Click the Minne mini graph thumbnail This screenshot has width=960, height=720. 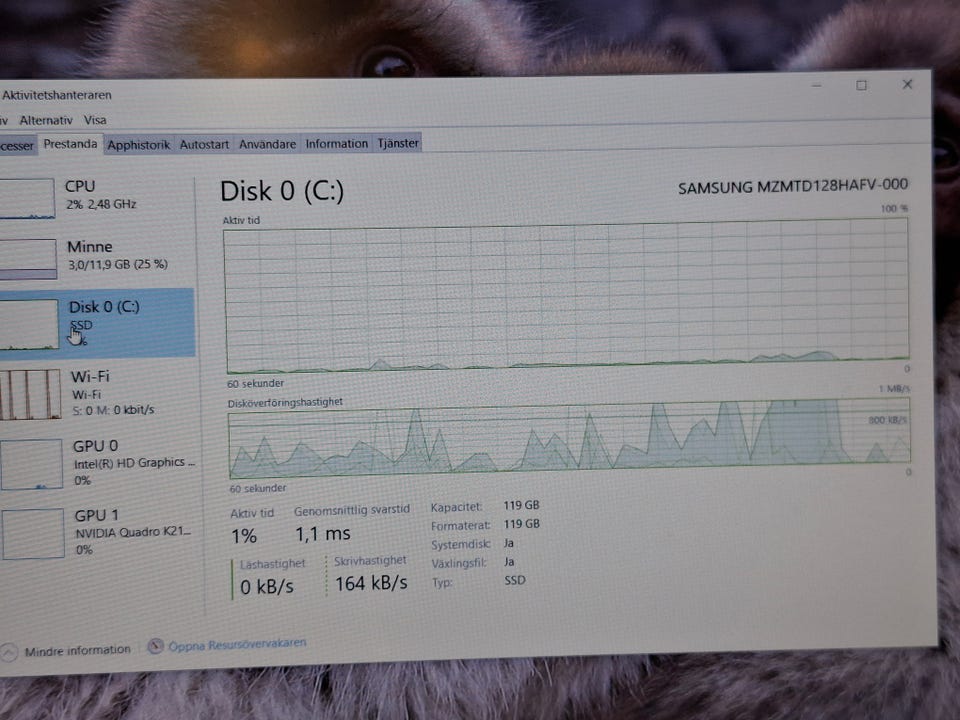[x=28, y=259]
